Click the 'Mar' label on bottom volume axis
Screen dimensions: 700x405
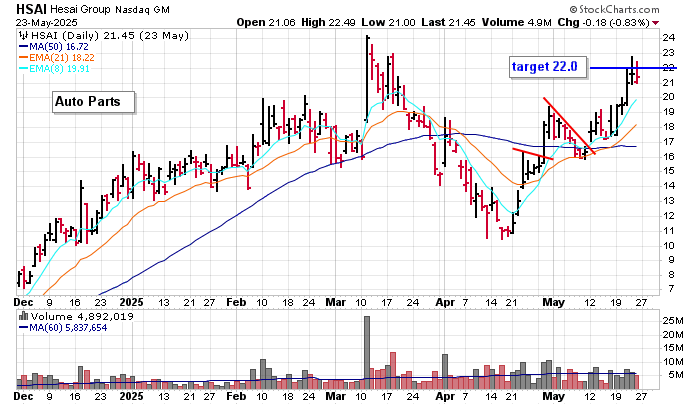point(336,396)
